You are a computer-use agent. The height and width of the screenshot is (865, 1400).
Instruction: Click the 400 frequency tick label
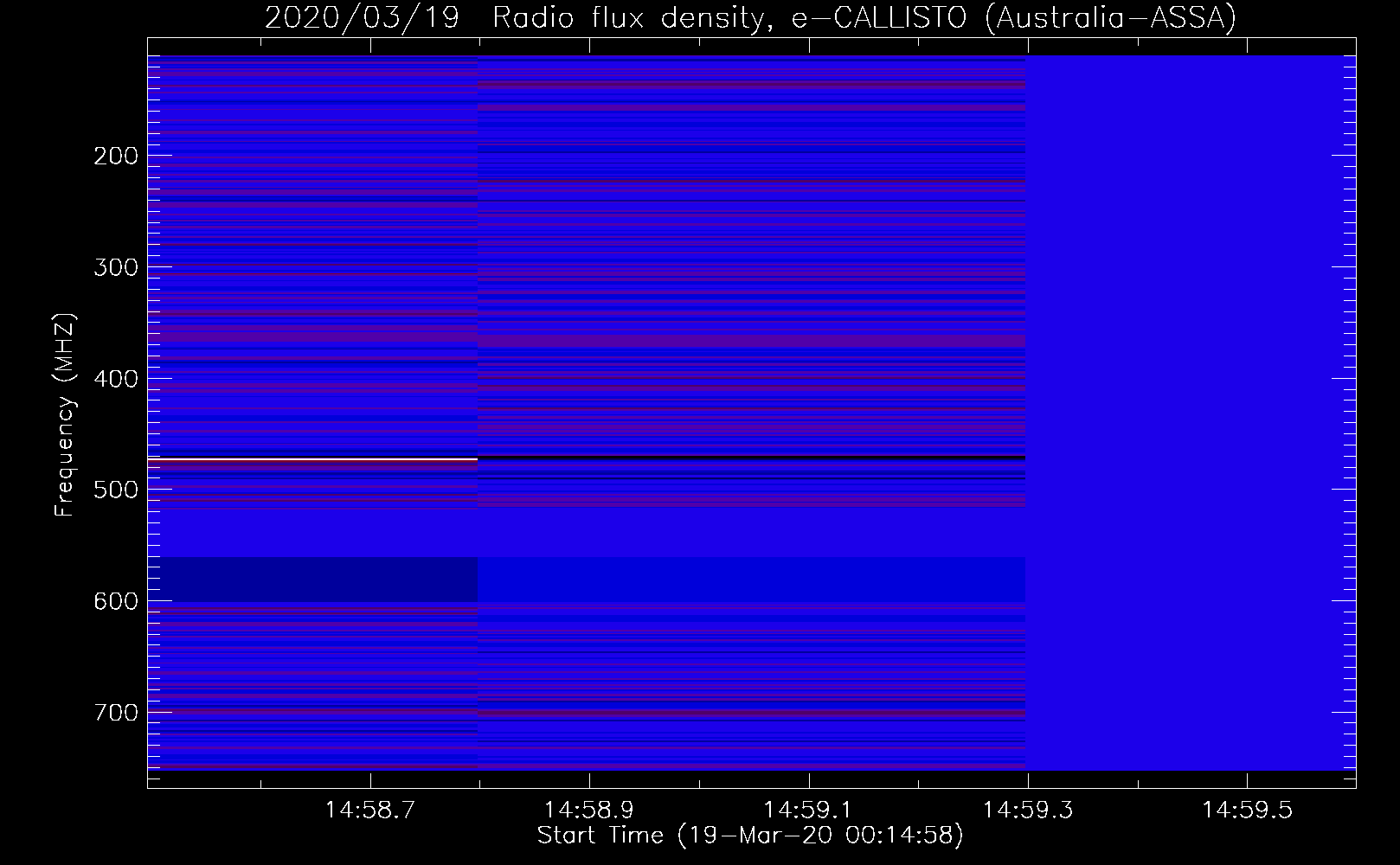(116, 379)
